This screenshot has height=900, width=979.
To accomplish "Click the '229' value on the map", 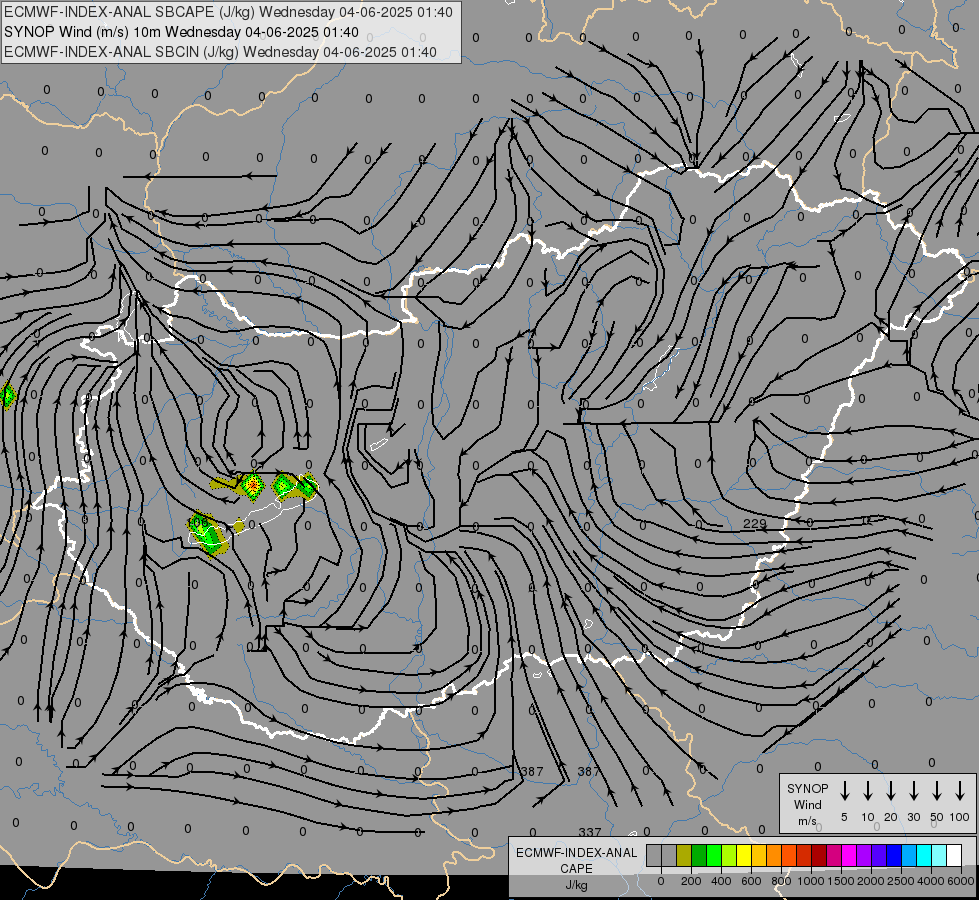I will pos(754,523).
